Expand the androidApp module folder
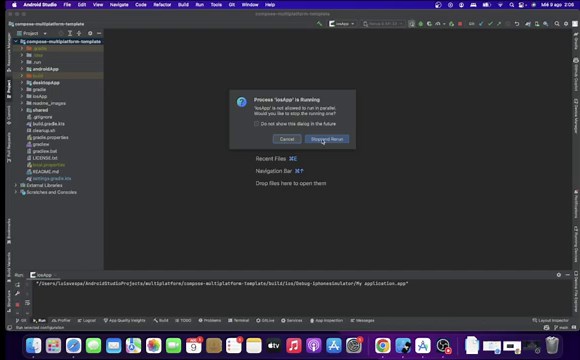The width and height of the screenshot is (580, 360). pos(22,69)
